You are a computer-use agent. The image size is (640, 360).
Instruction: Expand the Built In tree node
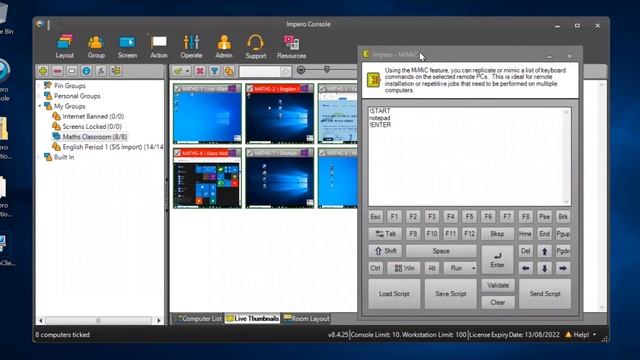(x=40, y=157)
